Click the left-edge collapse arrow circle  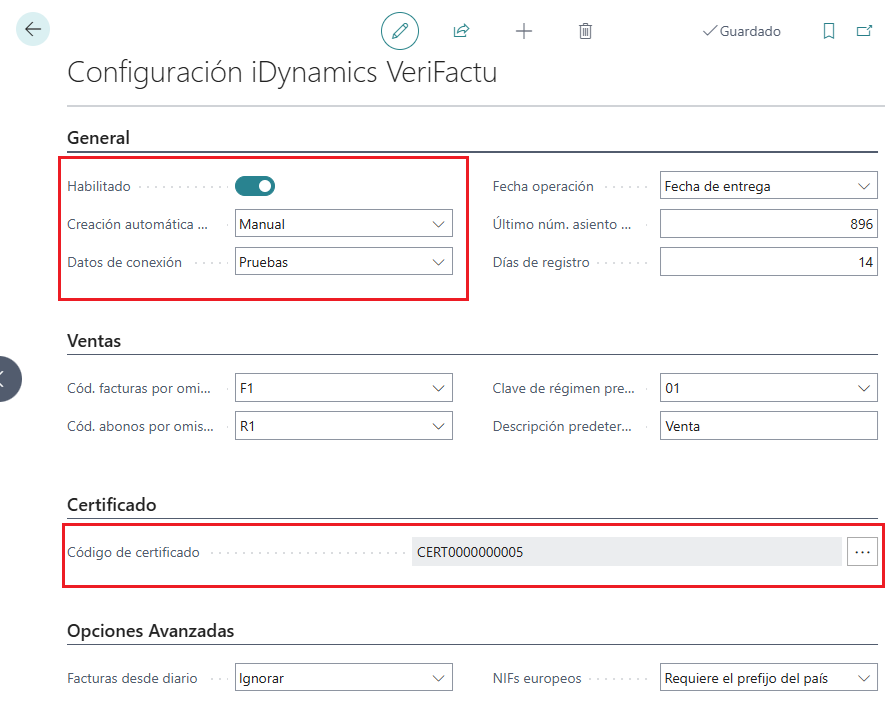(6, 378)
